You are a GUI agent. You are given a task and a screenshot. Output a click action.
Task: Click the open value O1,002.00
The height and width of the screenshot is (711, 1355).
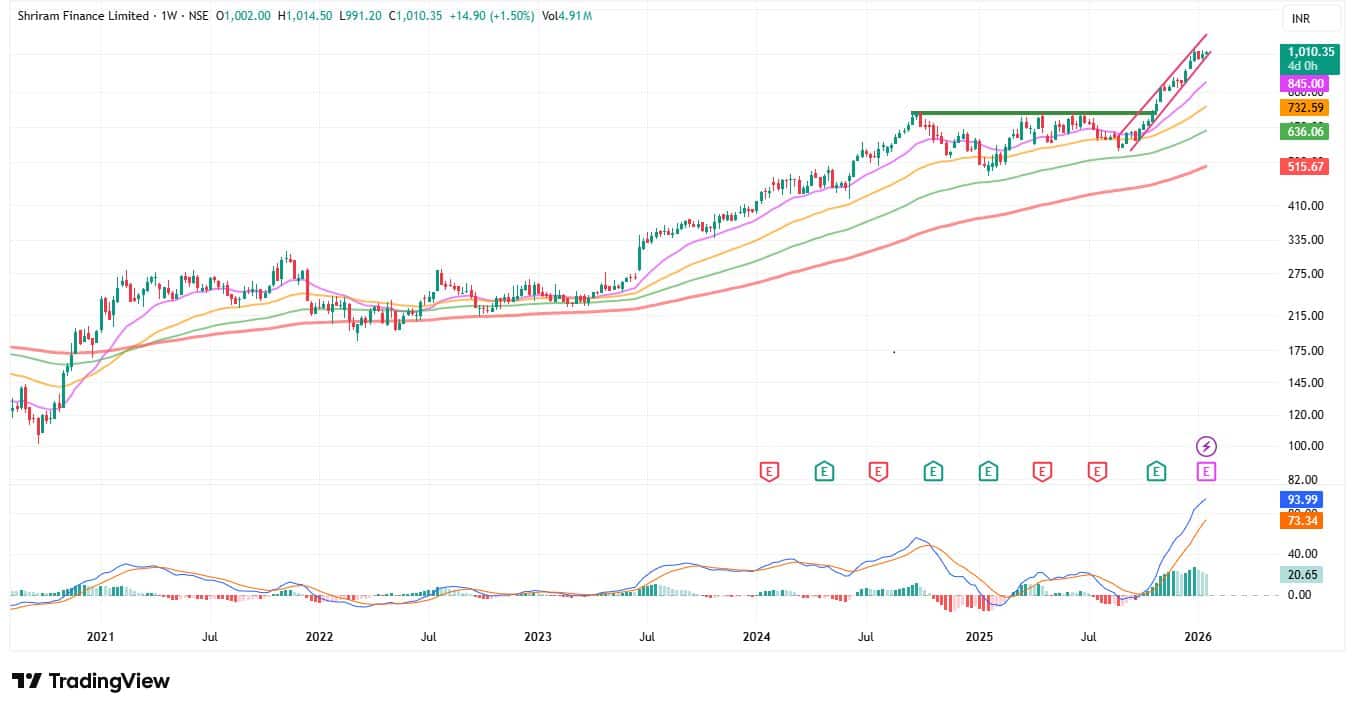pos(243,16)
